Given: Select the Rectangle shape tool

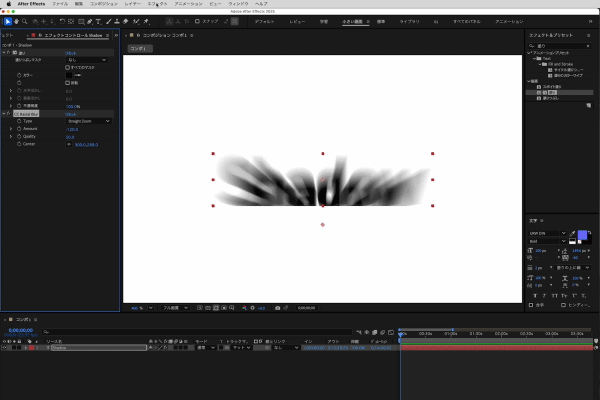Looking at the screenshot, I should 81,21.
